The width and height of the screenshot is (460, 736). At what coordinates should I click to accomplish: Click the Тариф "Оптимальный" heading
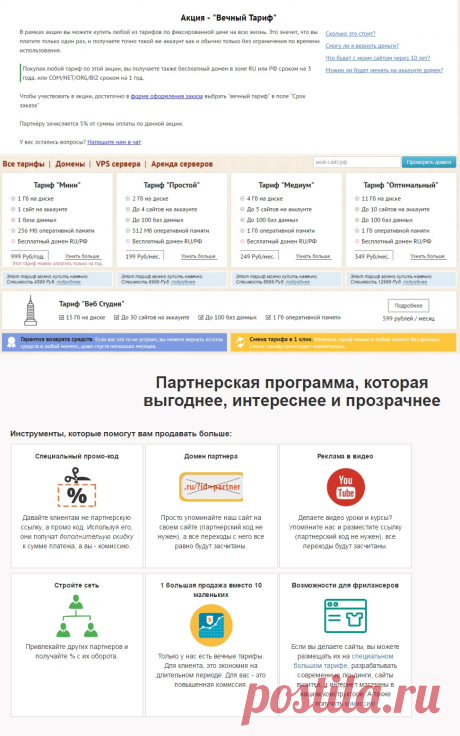point(401,185)
